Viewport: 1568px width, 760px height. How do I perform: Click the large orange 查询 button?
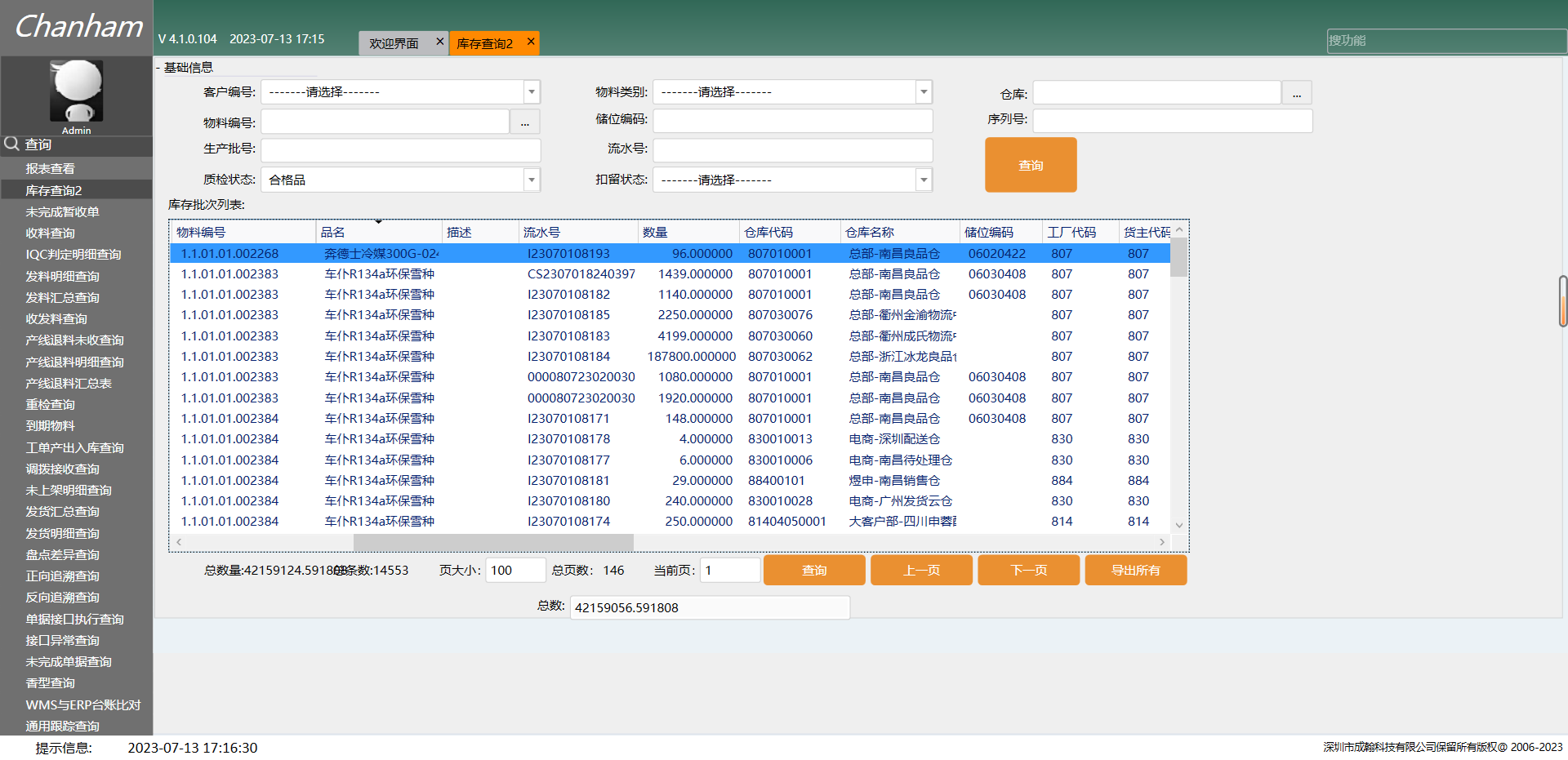point(1031,165)
